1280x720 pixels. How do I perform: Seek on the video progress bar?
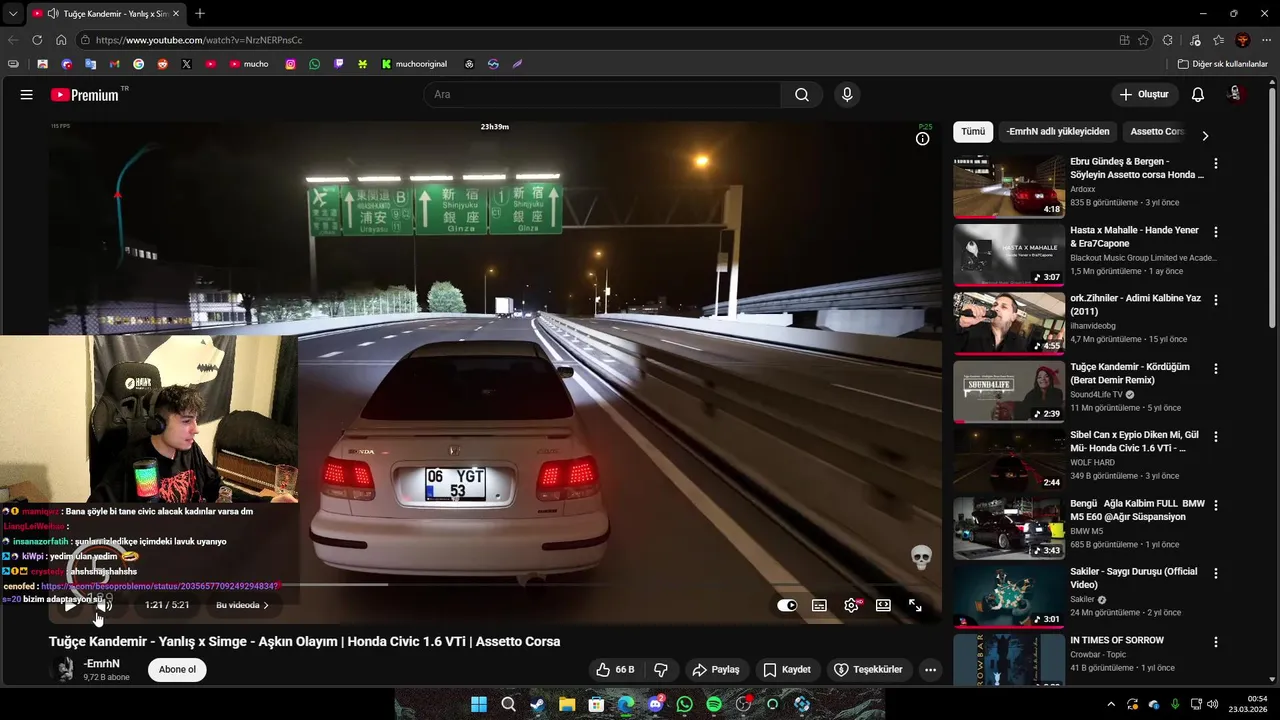(x=495, y=584)
